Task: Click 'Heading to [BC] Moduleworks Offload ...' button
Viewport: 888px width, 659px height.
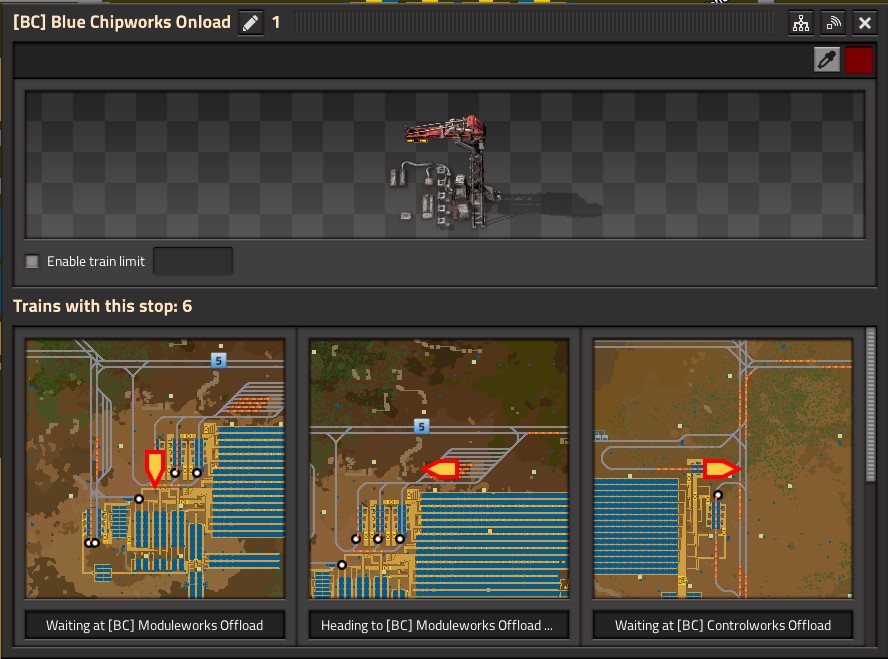Action: pyautogui.click(x=439, y=625)
